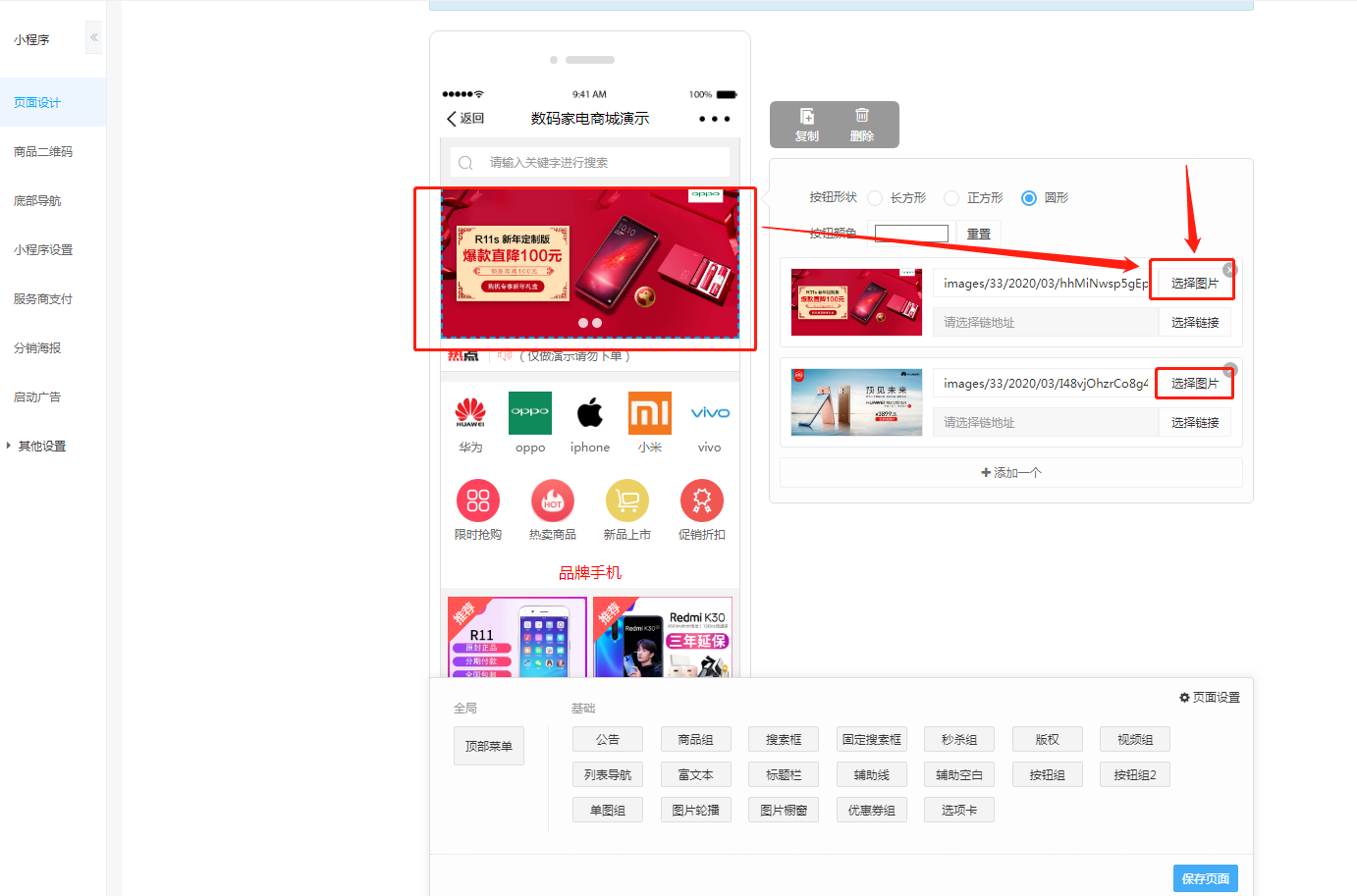1357x896 pixels.
Task: Click the 限时抢购 round icon
Action: tap(478, 501)
